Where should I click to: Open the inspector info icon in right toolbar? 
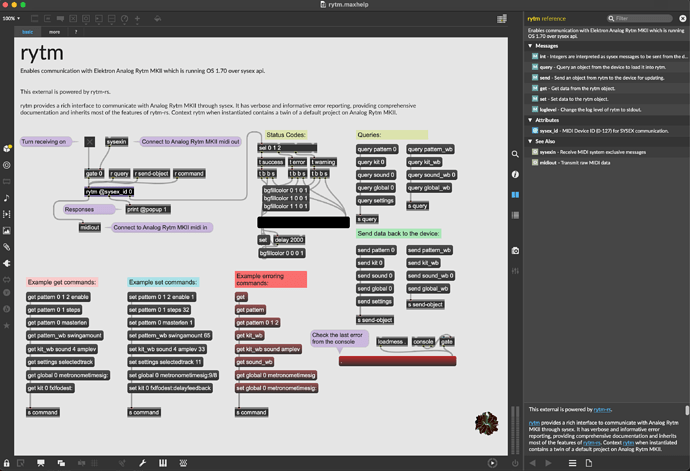pyautogui.click(x=515, y=174)
